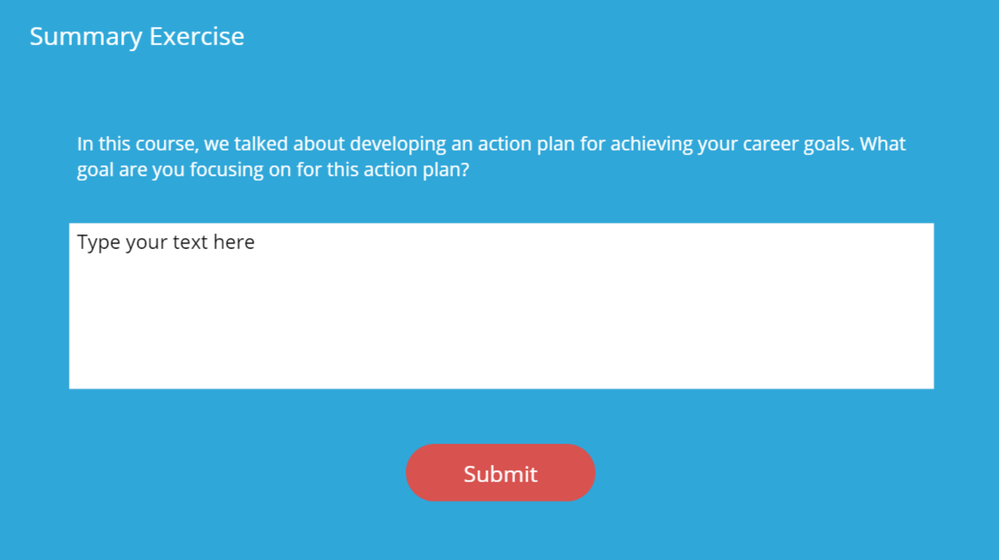The width and height of the screenshot is (999, 560).
Task: Click inside the answer text box
Action: pyautogui.click(x=501, y=305)
